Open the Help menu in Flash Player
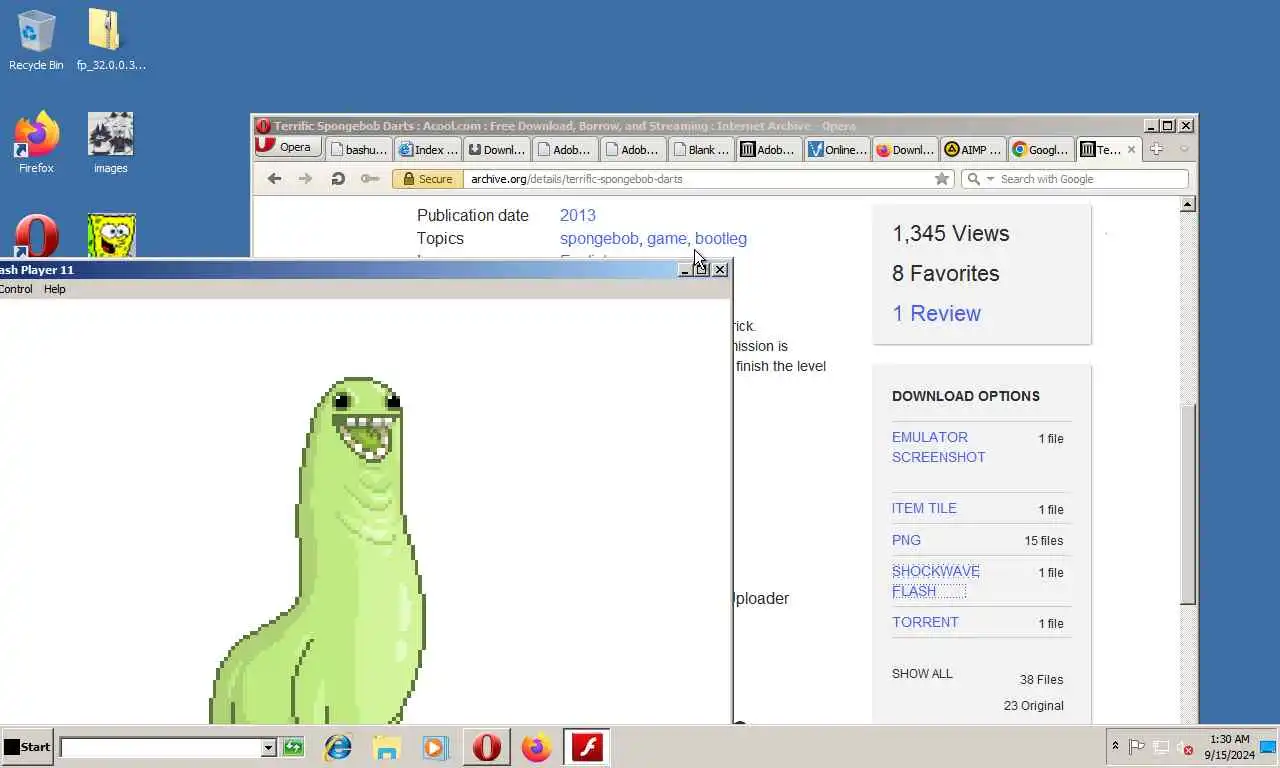The image size is (1280, 768). tap(55, 289)
